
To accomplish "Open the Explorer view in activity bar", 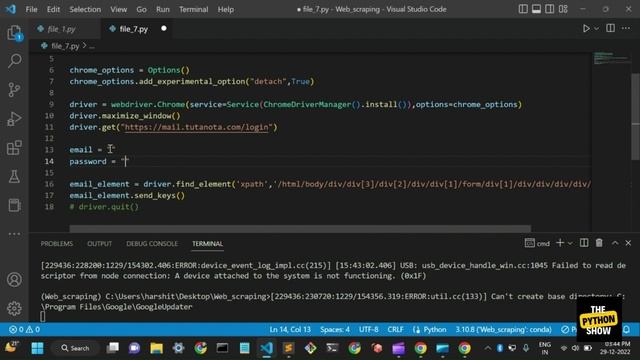I will coord(14,33).
